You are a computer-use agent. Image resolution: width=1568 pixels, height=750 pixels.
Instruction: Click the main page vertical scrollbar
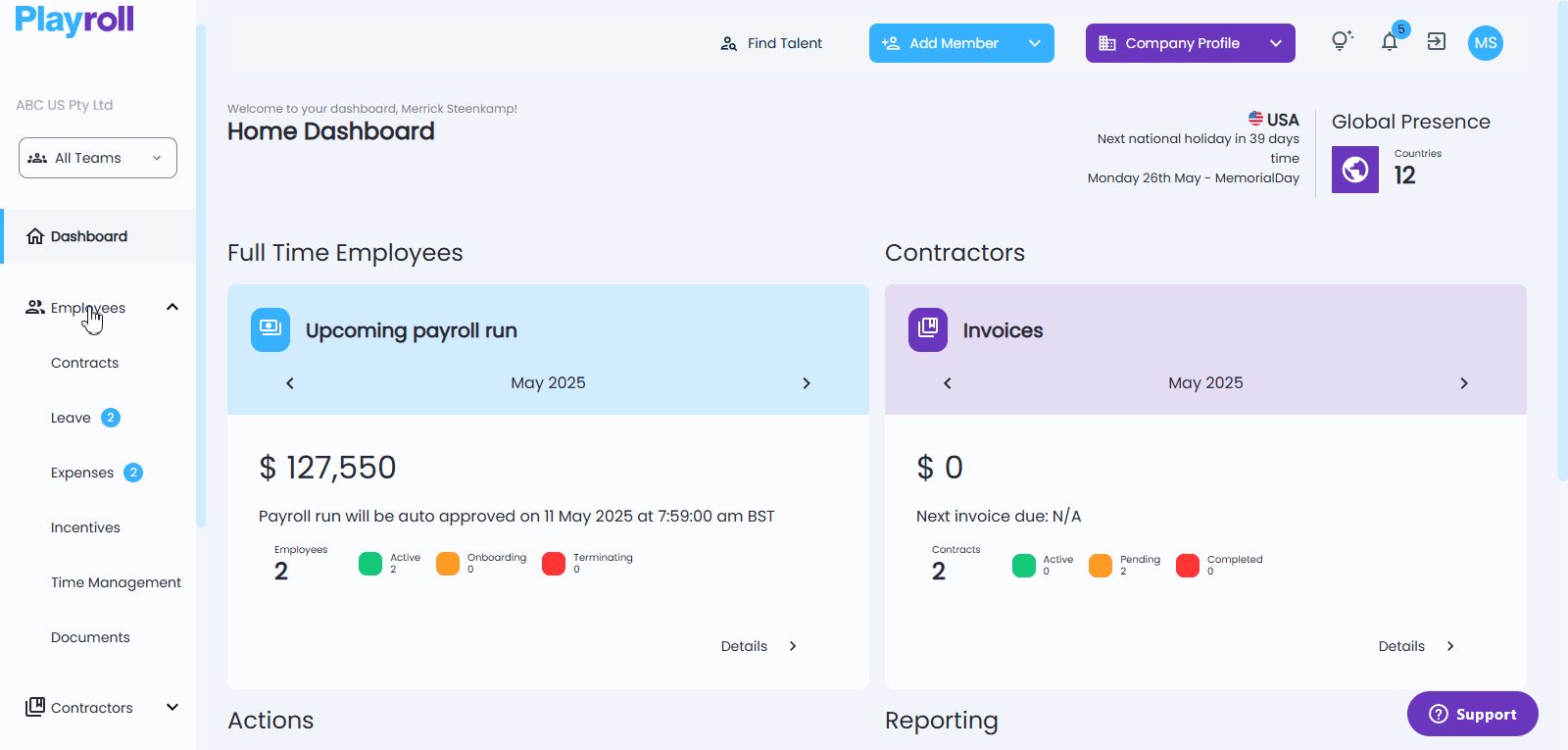tap(1563, 240)
